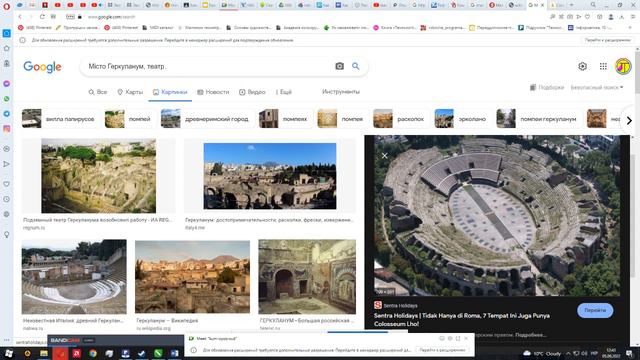Open the regnum.ru underground theatre thumbnail
Screen dimensions: 640x360
[x=98, y=176]
